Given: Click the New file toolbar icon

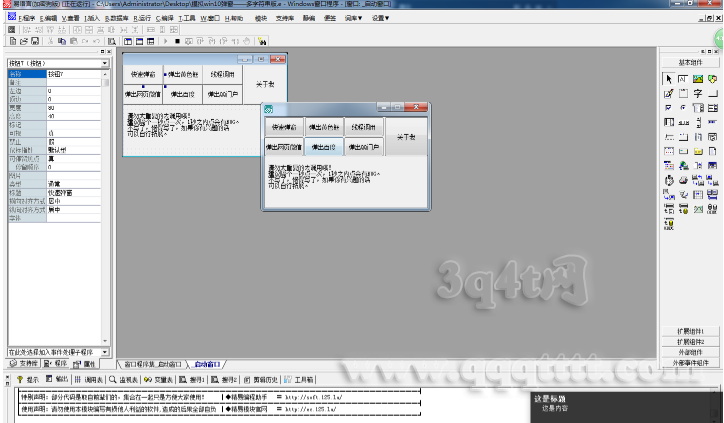Looking at the screenshot, I should pos(13,41).
